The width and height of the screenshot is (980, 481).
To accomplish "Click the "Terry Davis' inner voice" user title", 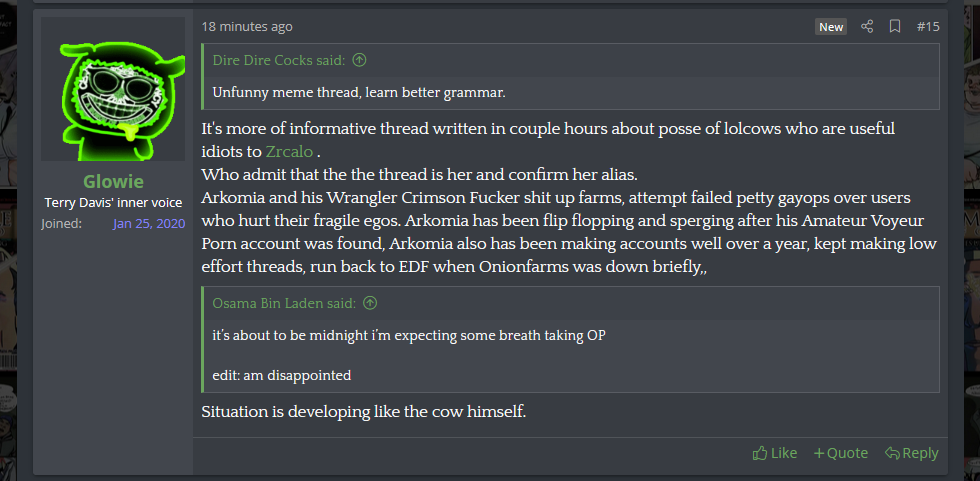I will [113, 203].
